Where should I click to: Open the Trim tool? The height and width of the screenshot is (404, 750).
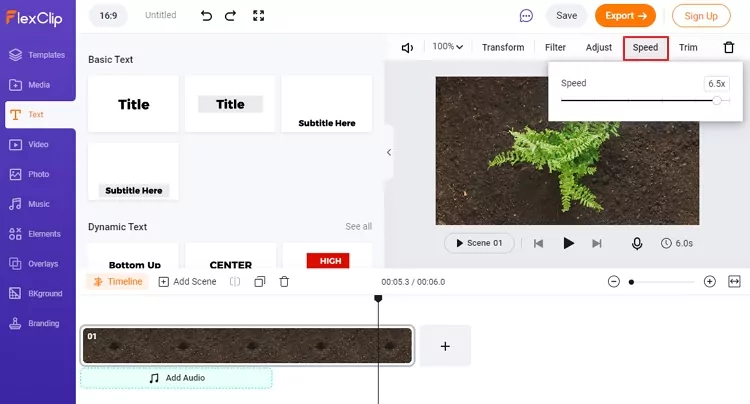(688, 47)
